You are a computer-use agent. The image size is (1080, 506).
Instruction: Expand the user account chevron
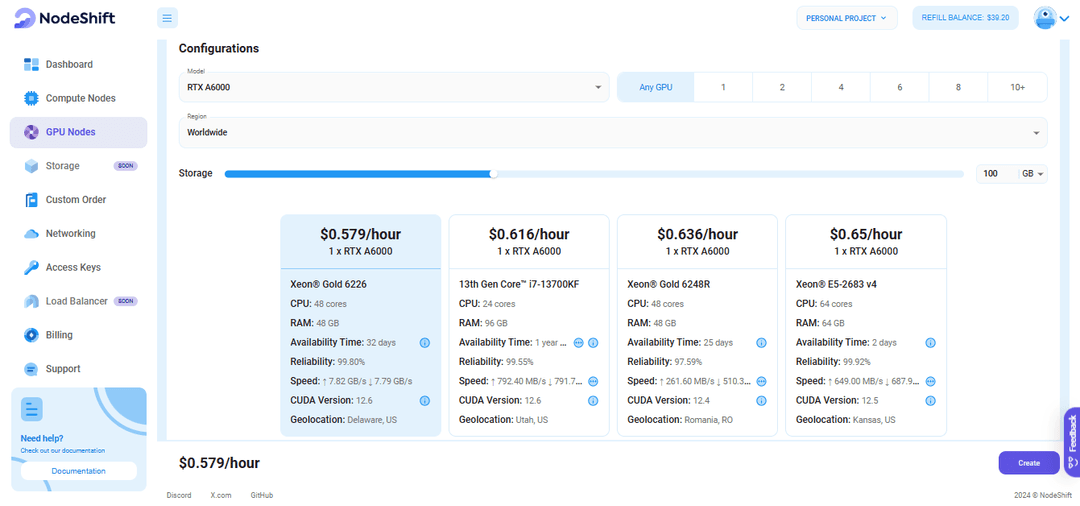1064,19
